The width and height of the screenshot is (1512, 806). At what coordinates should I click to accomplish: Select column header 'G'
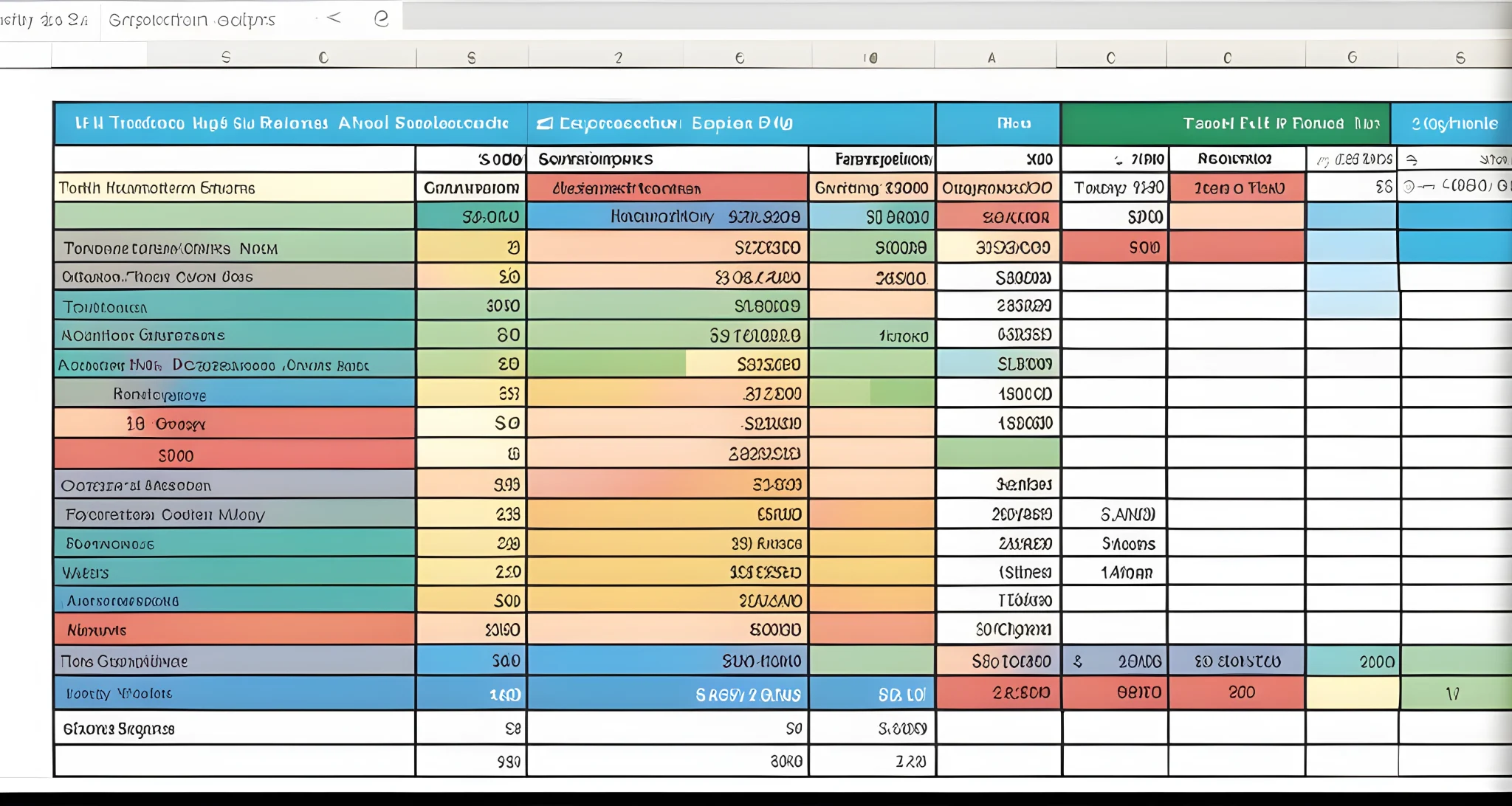pyautogui.click(x=1352, y=58)
